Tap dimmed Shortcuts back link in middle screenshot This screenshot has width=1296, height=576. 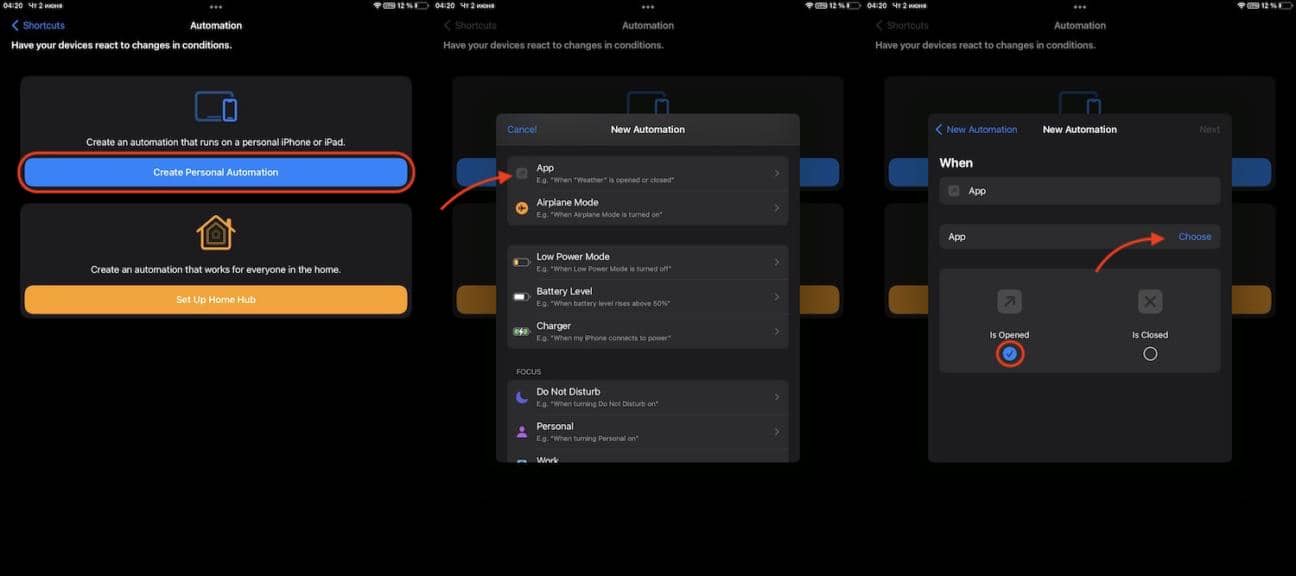pos(470,25)
